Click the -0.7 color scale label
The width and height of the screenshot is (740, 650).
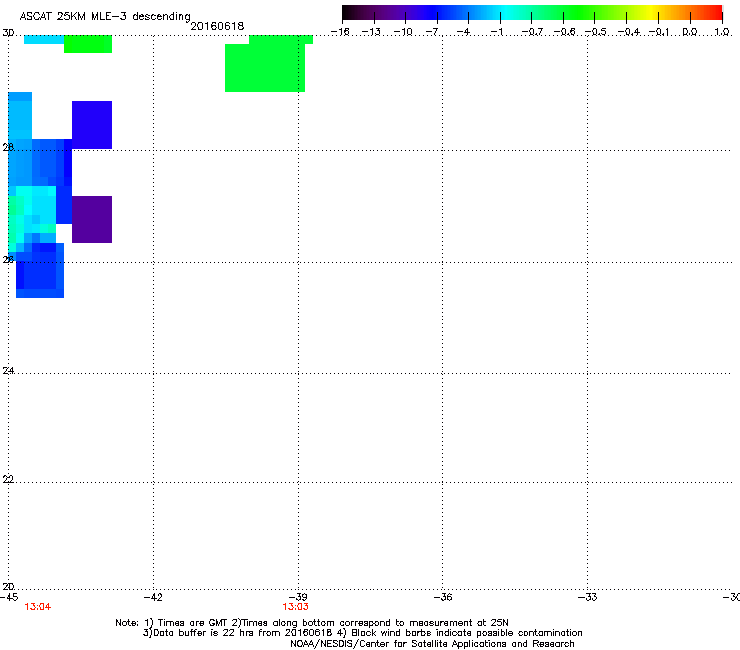(532, 32)
